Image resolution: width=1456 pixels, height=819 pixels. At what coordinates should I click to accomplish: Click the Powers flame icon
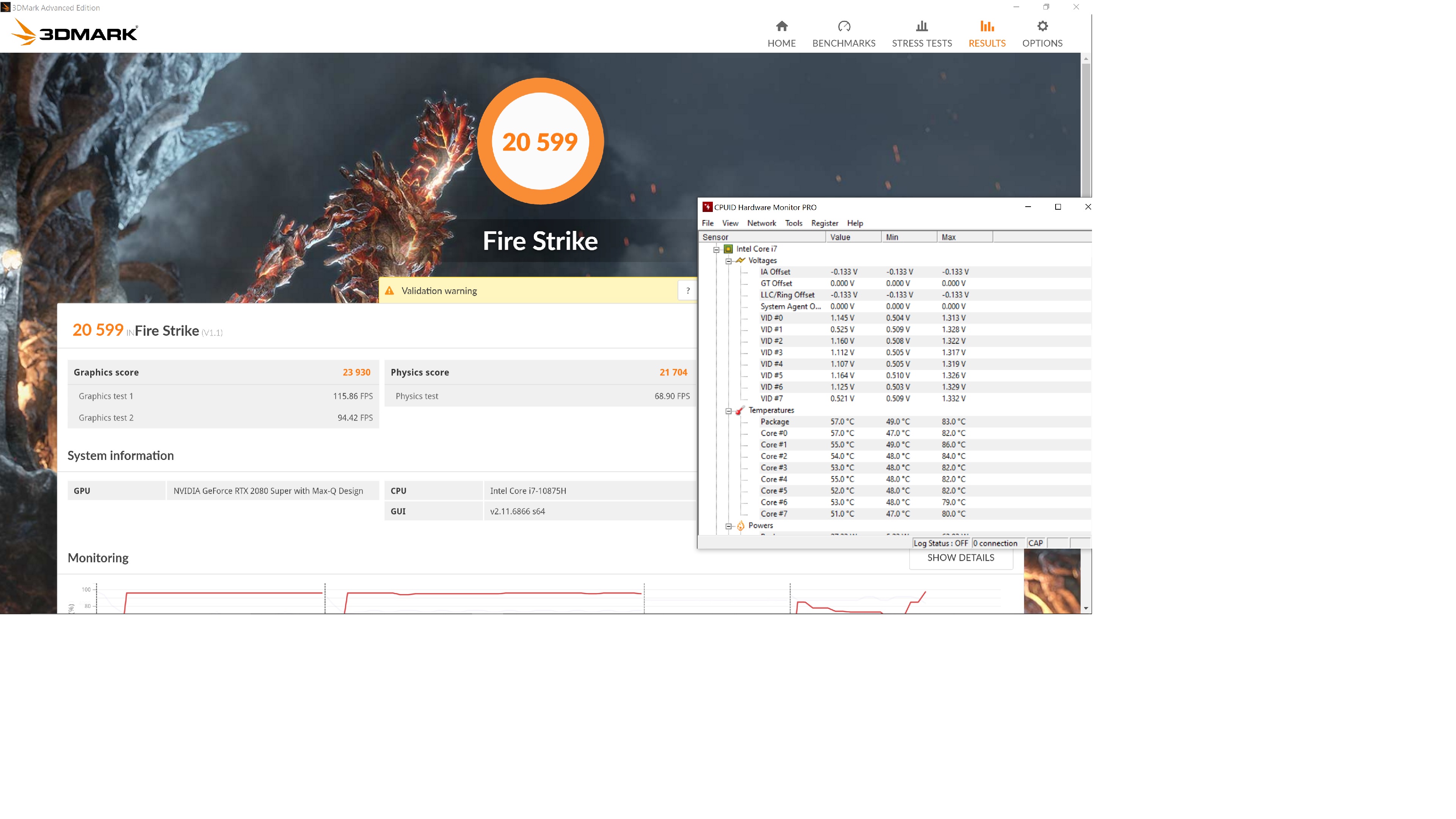point(740,526)
